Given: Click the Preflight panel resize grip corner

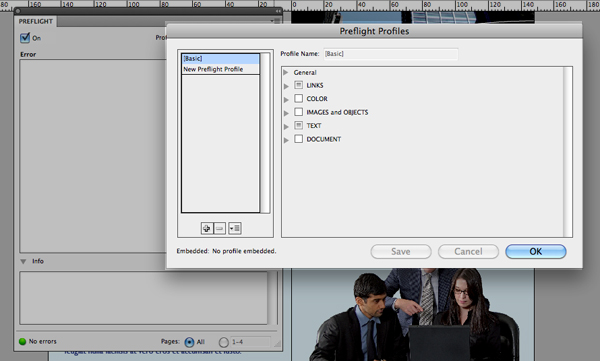Looking at the screenshot, I should coord(277,344).
